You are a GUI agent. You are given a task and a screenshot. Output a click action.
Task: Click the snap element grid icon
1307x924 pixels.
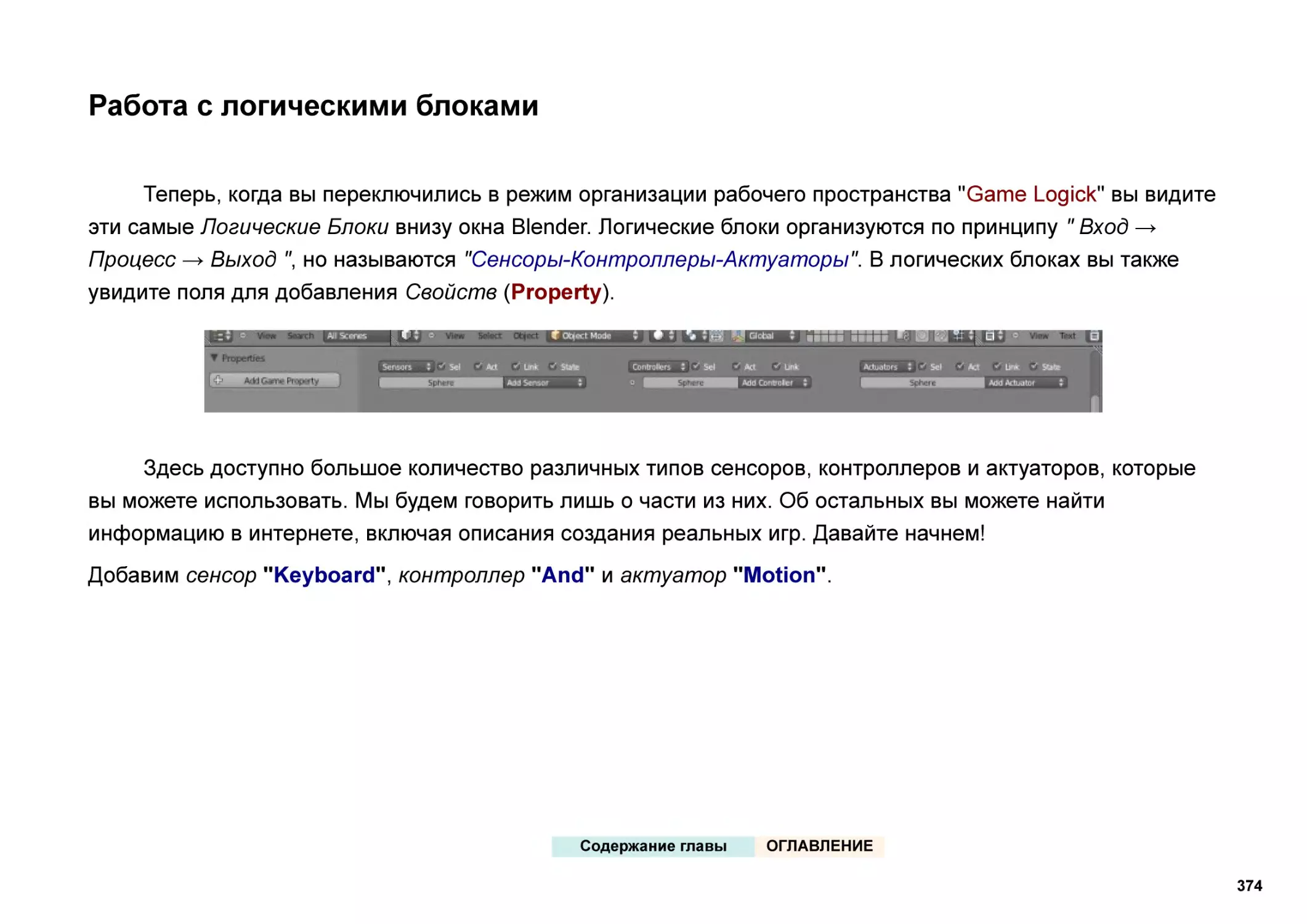(x=963, y=336)
